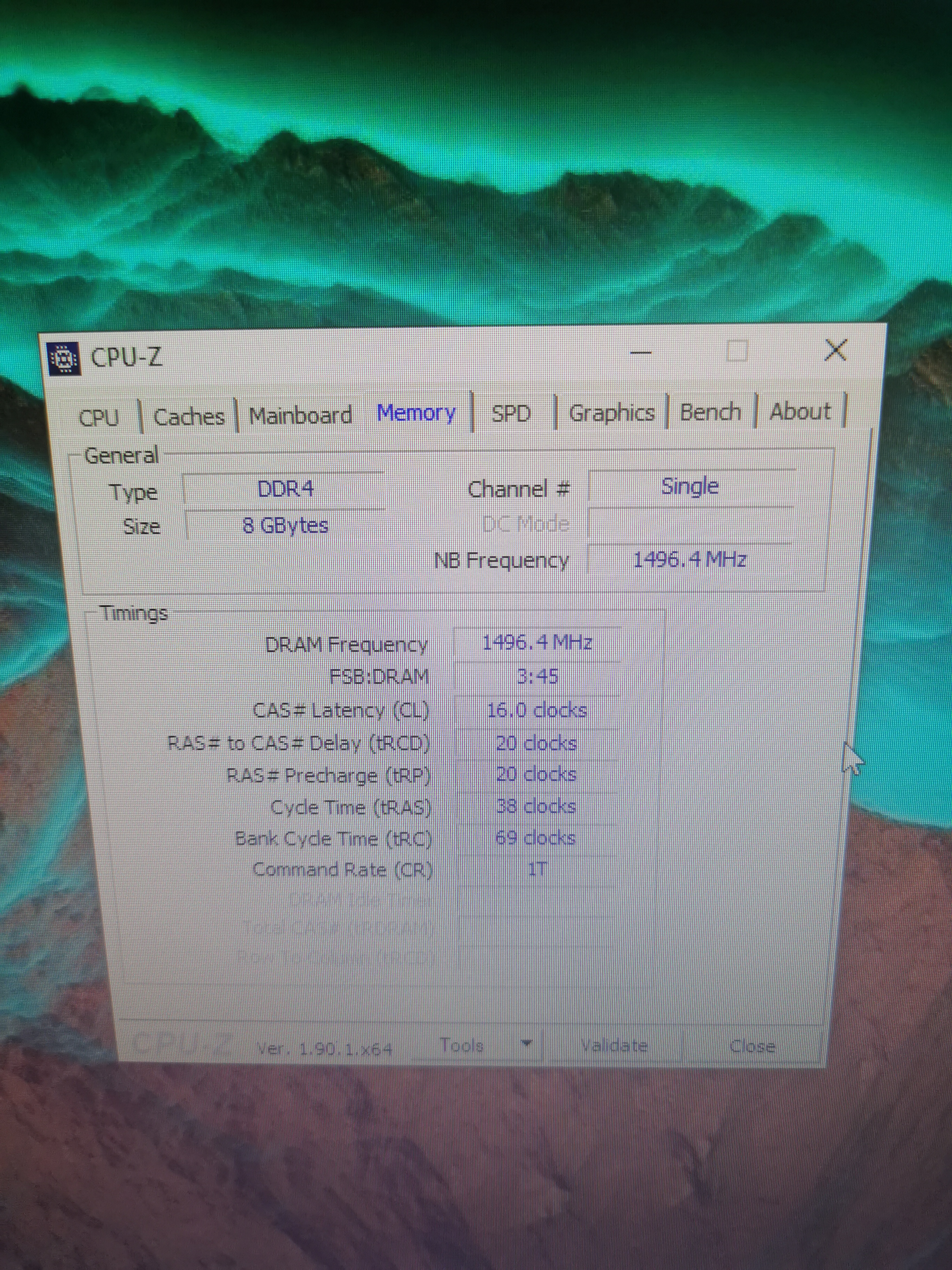
Task: Switch to the SPD tab
Action: [x=511, y=413]
